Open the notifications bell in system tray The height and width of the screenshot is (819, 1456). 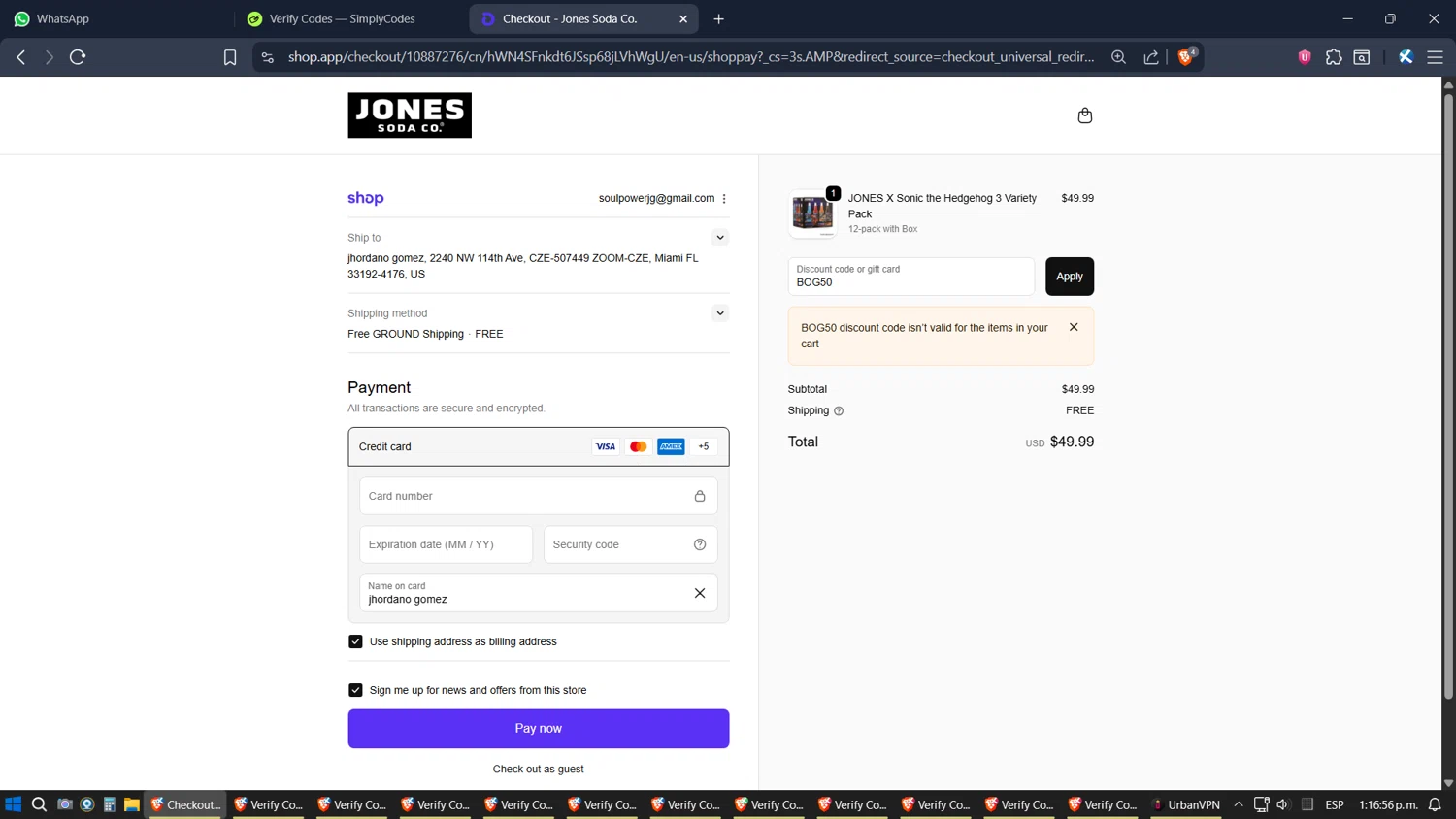tap(1435, 804)
